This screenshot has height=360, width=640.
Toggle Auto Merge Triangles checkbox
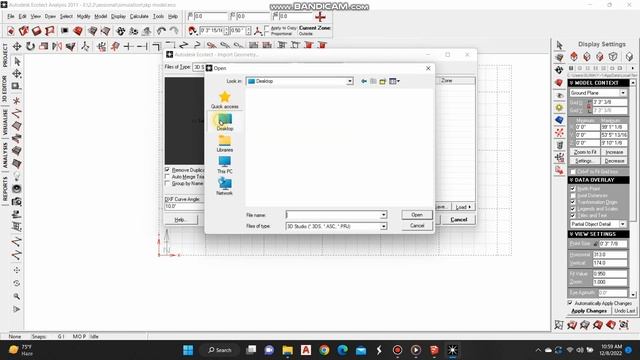click(x=167, y=177)
